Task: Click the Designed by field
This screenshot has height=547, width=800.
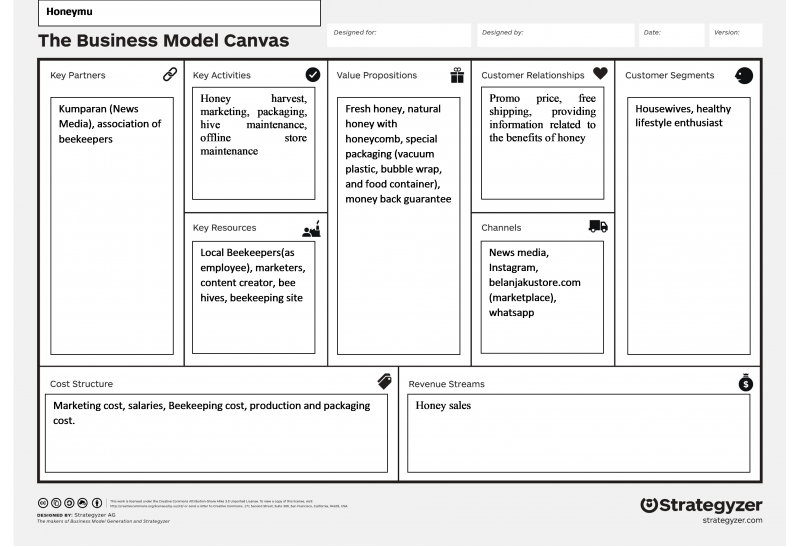Action: pyautogui.click(x=556, y=35)
